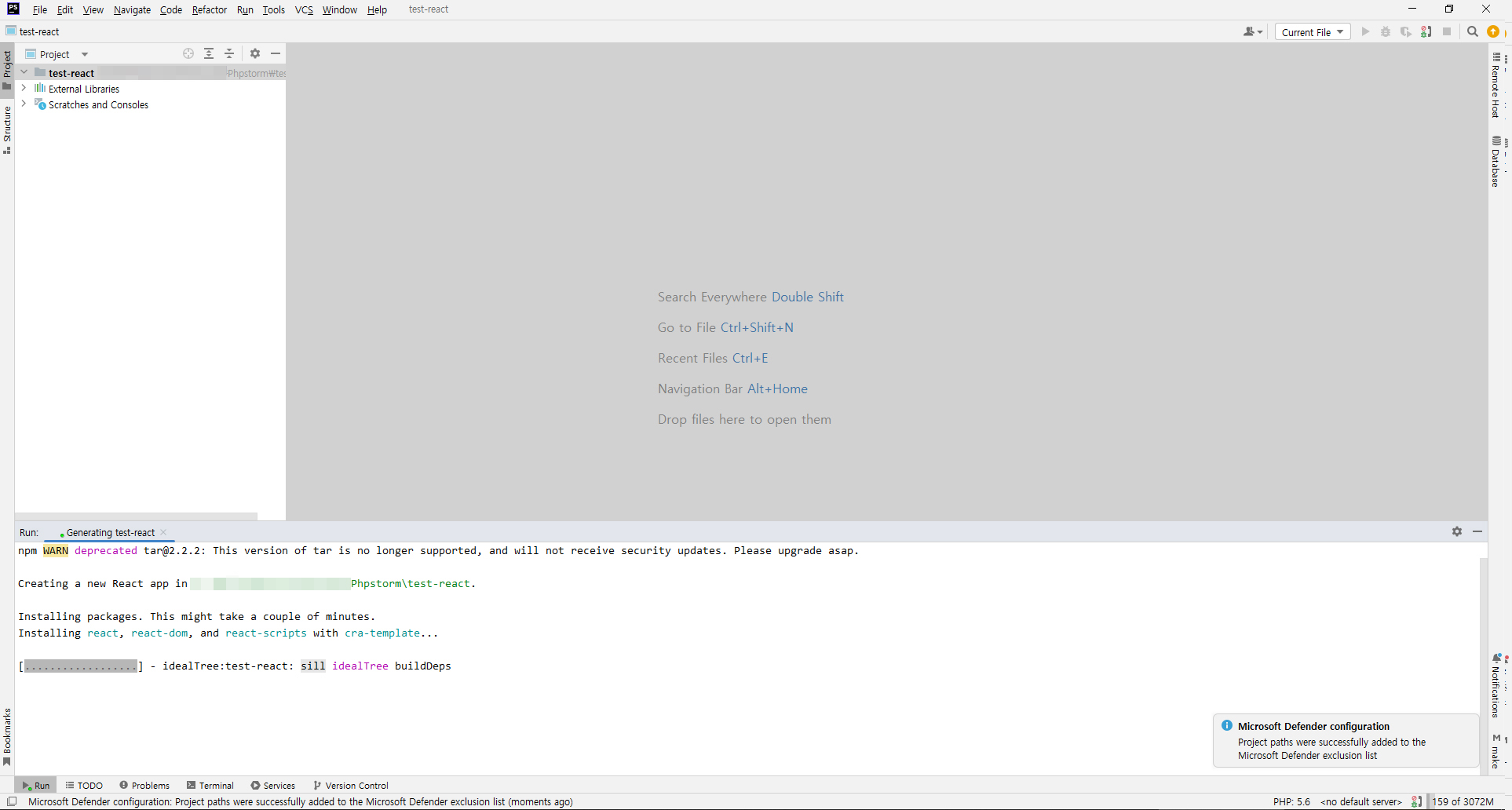This screenshot has height=810, width=1512.
Task: Toggle the make side tab
Action: tap(1496, 751)
